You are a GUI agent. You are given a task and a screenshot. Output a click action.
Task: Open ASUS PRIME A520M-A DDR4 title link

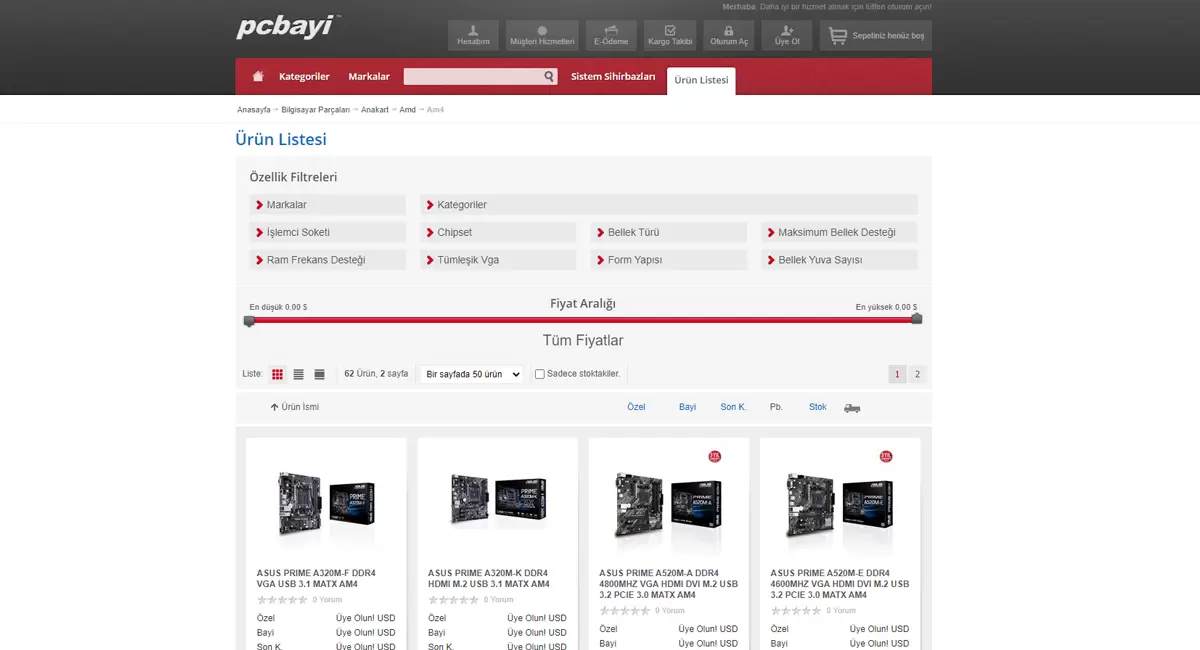pyautogui.click(x=669, y=584)
